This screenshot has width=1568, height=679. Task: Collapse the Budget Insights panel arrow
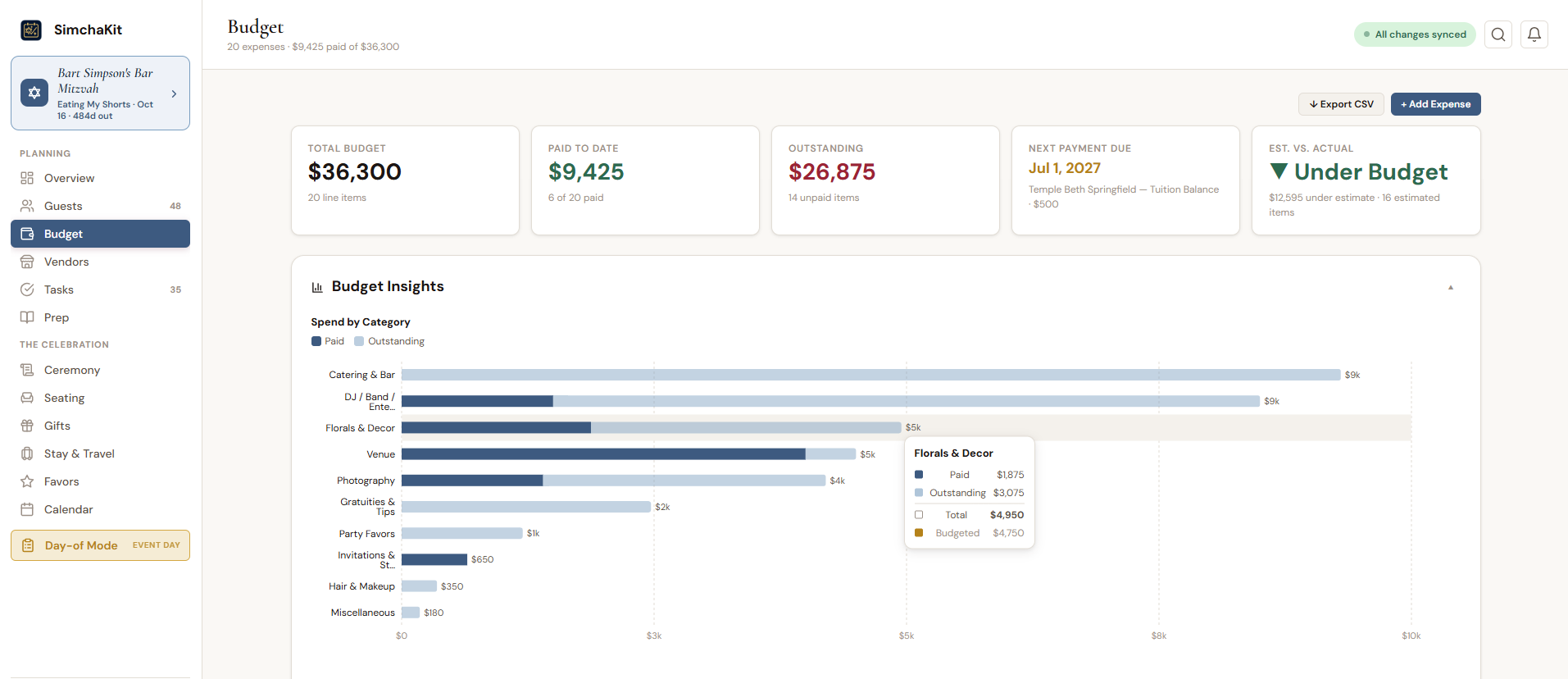tap(1451, 287)
